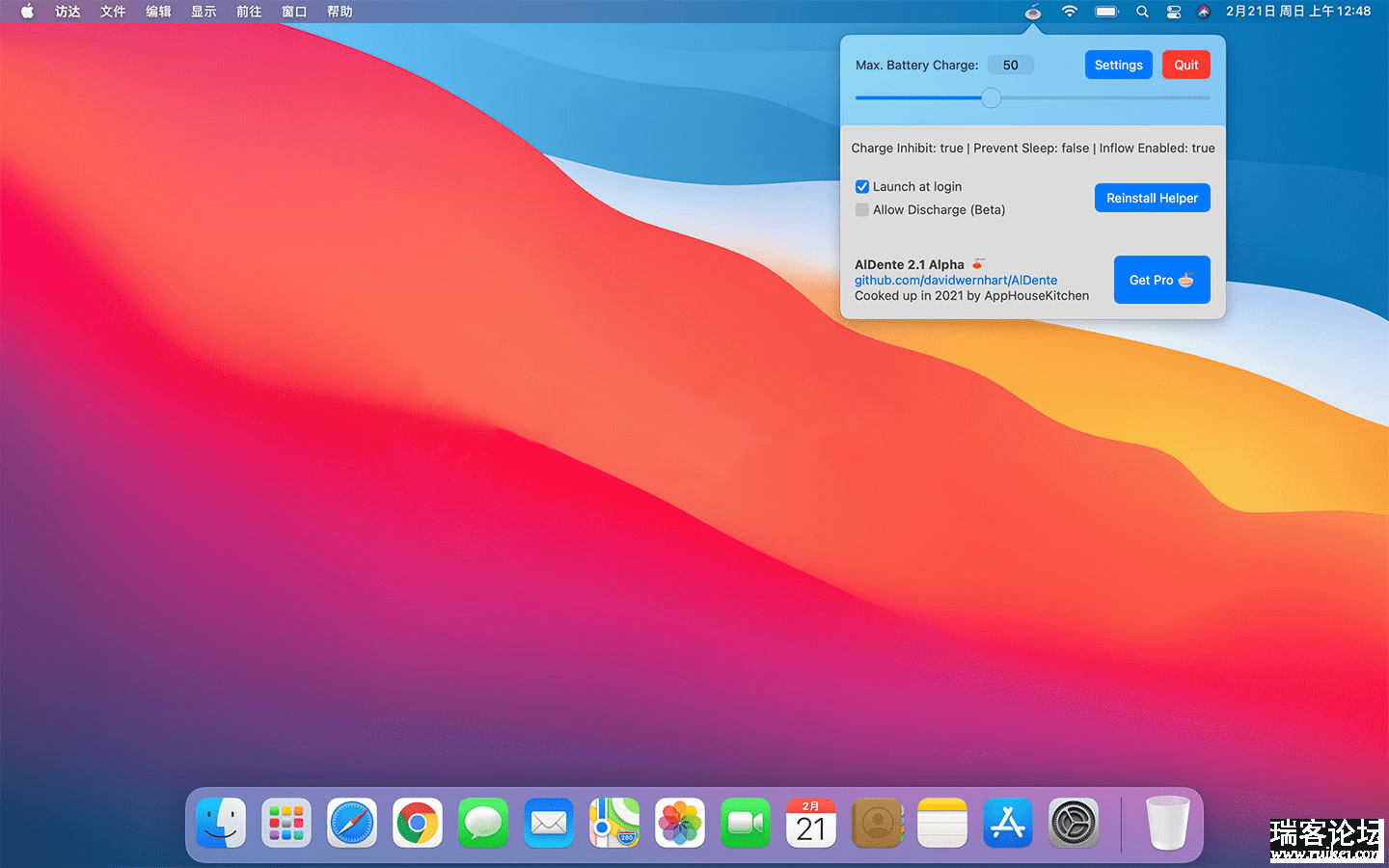Open System Preferences from the Dock
The image size is (1389, 868).
[x=1074, y=823]
